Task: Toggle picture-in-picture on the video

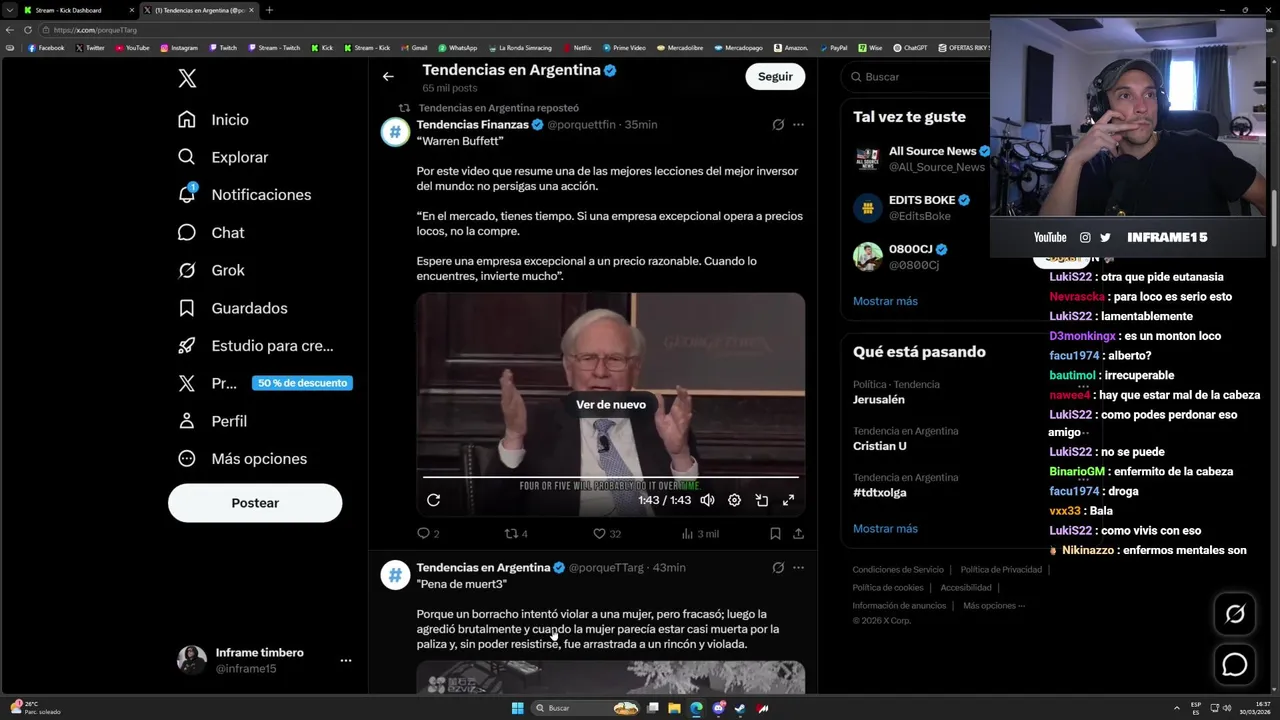Action: click(x=761, y=500)
